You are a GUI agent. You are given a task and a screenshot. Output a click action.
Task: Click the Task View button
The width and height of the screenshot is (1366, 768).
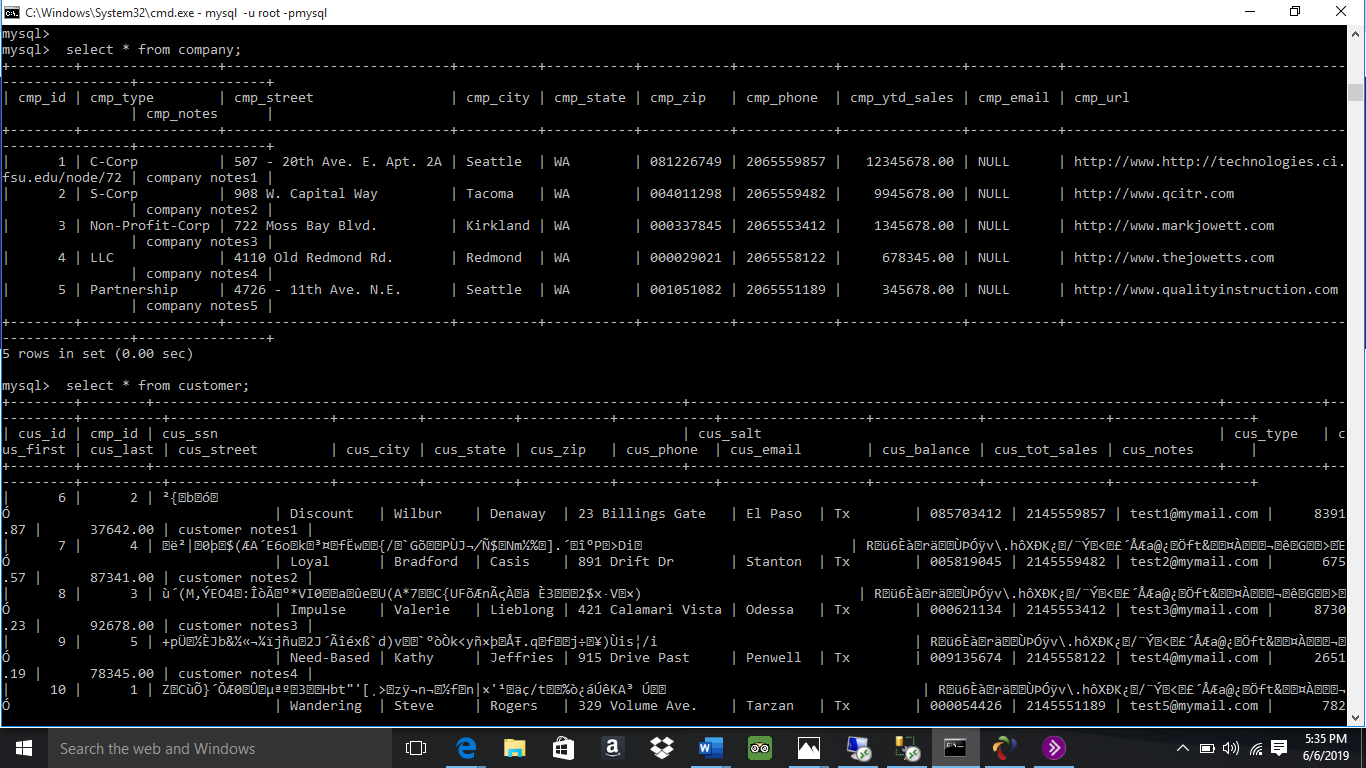pyautogui.click(x=416, y=748)
